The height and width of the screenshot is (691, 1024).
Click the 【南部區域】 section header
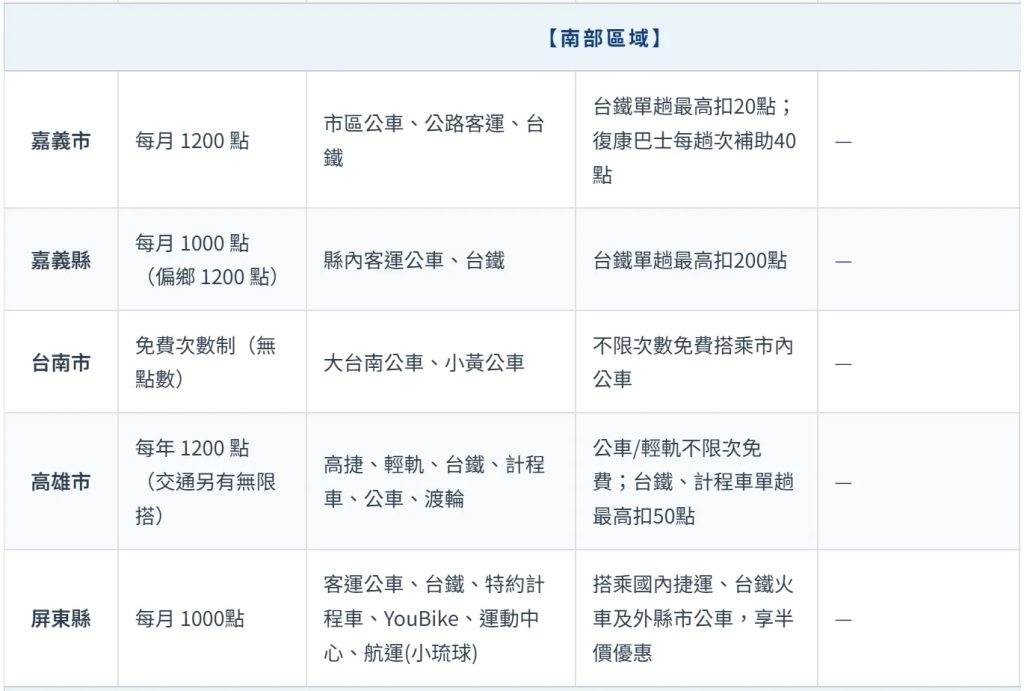(x=604, y=38)
